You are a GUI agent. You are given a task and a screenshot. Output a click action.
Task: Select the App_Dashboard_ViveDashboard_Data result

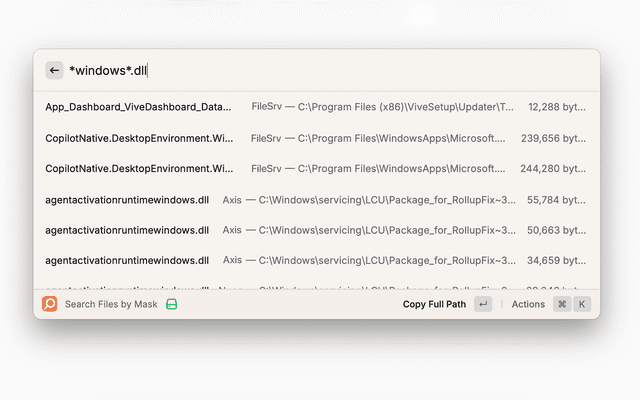[138, 106]
